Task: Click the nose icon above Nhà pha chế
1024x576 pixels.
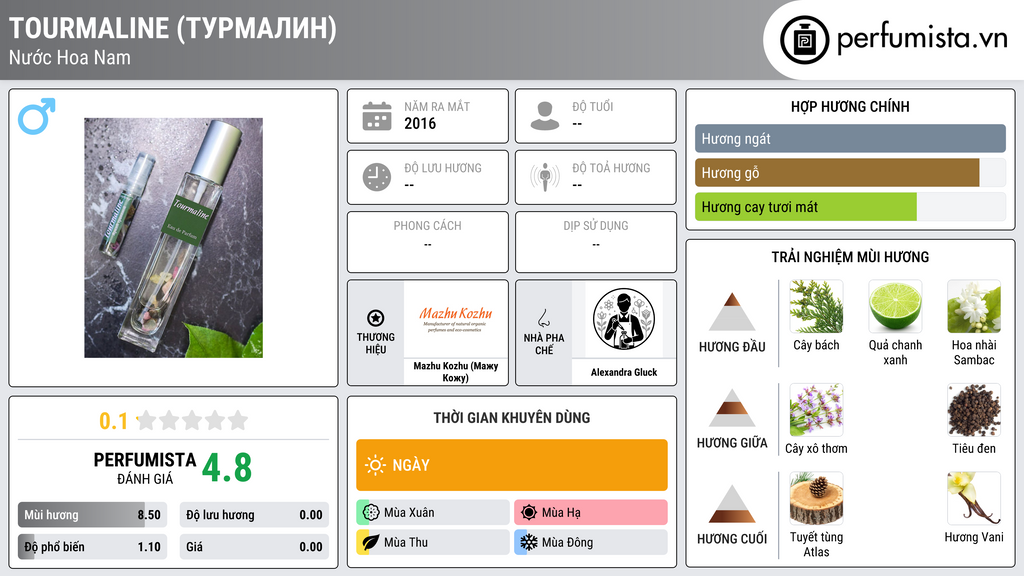Action: 543,319
